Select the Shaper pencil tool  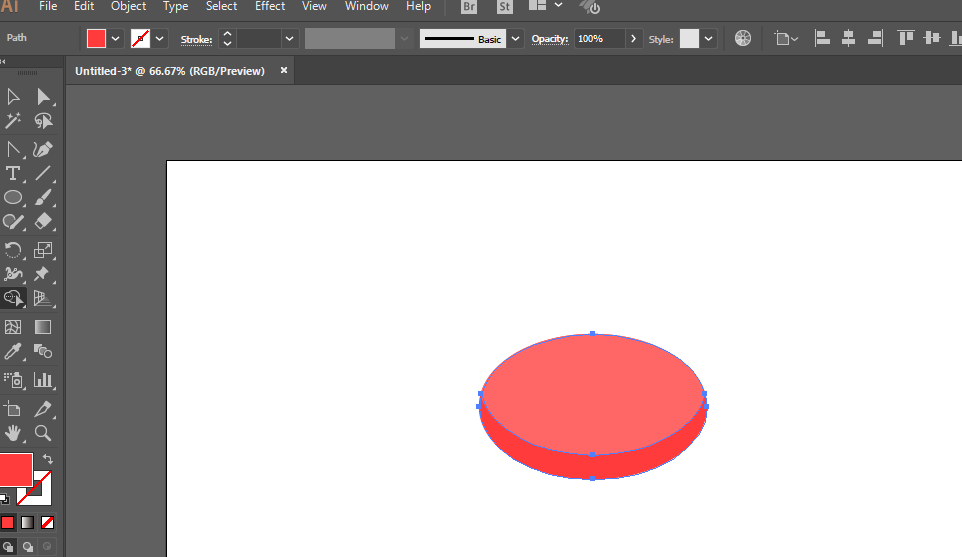13,221
